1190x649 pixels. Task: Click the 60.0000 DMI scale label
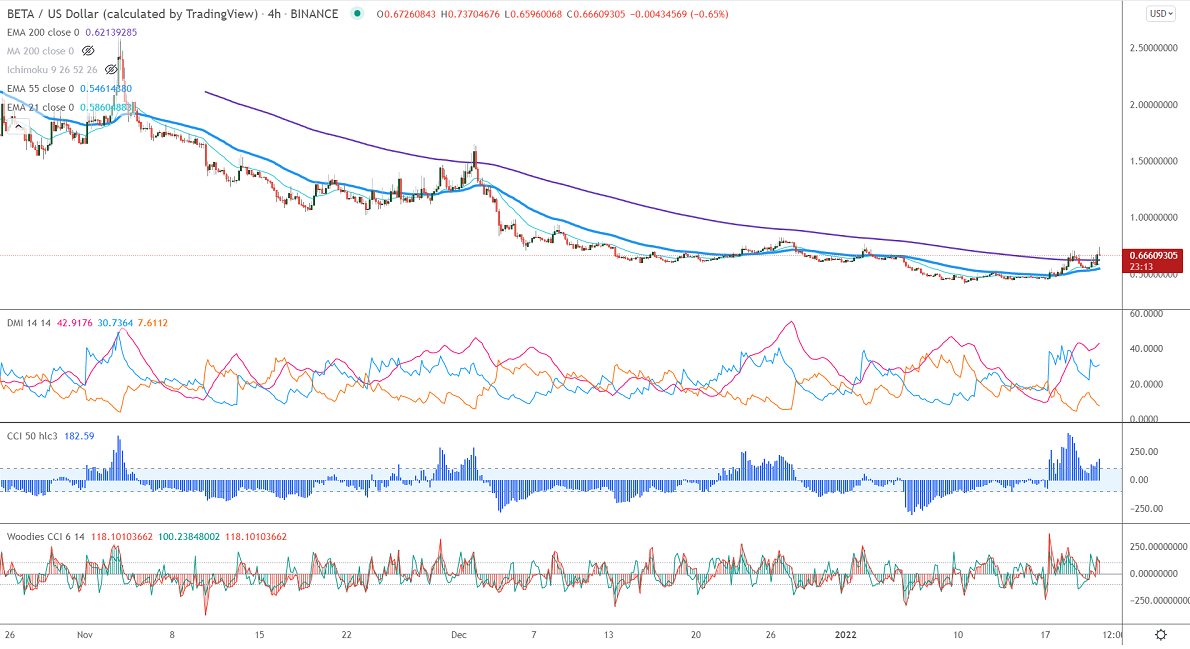point(1147,313)
